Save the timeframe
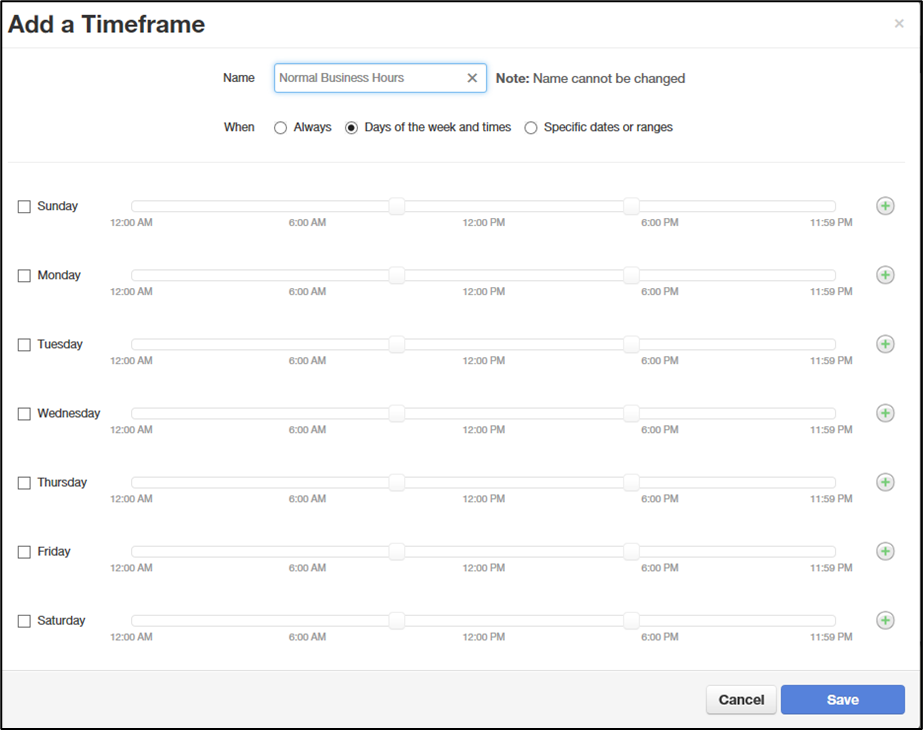923x730 pixels. pyautogui.click(x=842, y=700)
